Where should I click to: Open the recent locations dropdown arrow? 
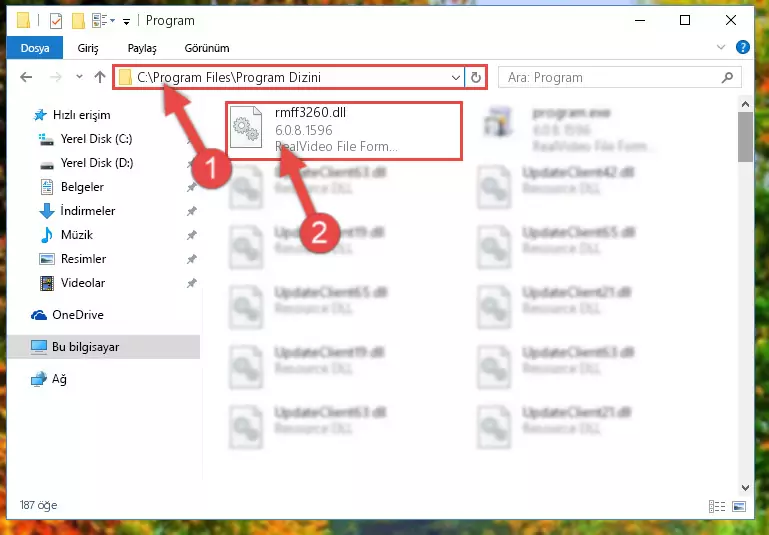[x=79, y=77]
